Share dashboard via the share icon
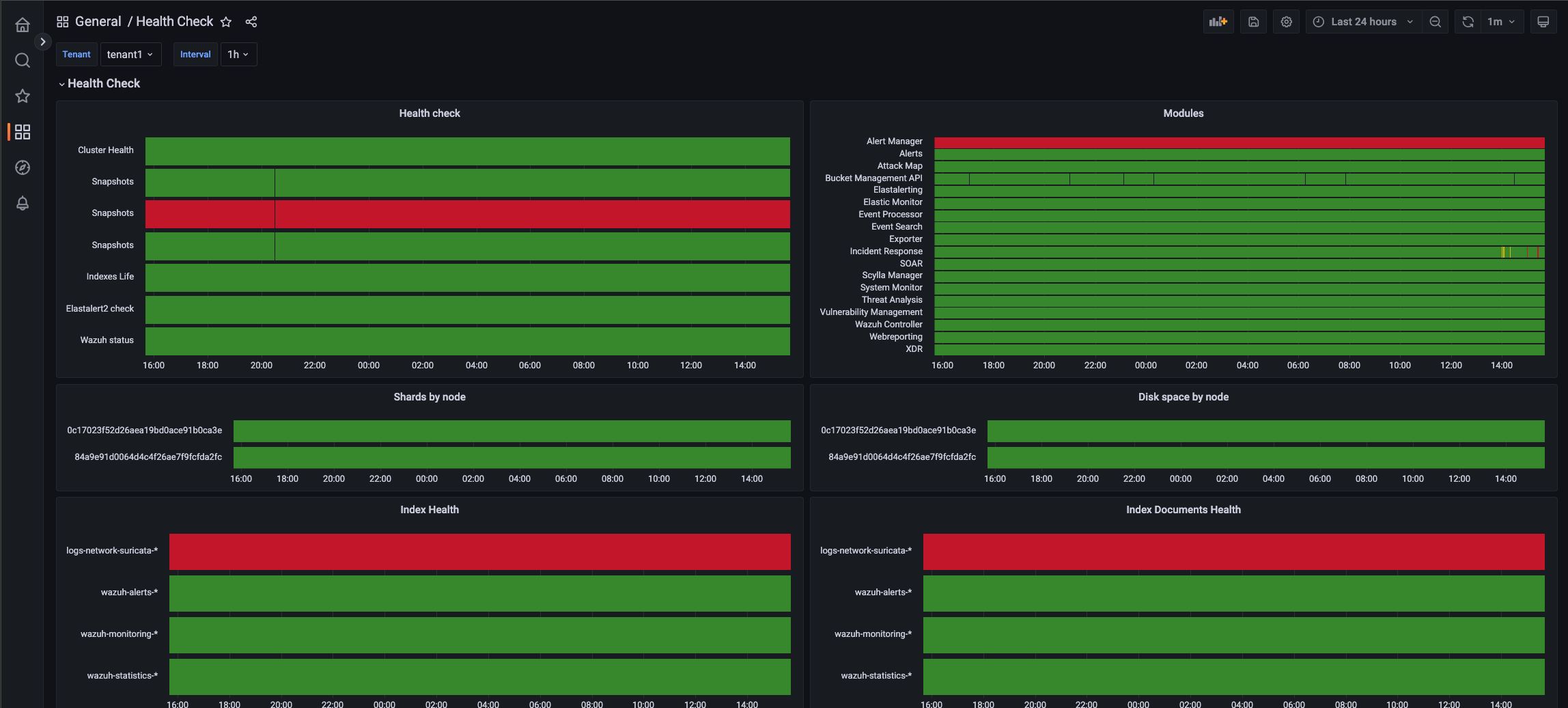The image size is (1568, 708). click(x=251, y=22)
